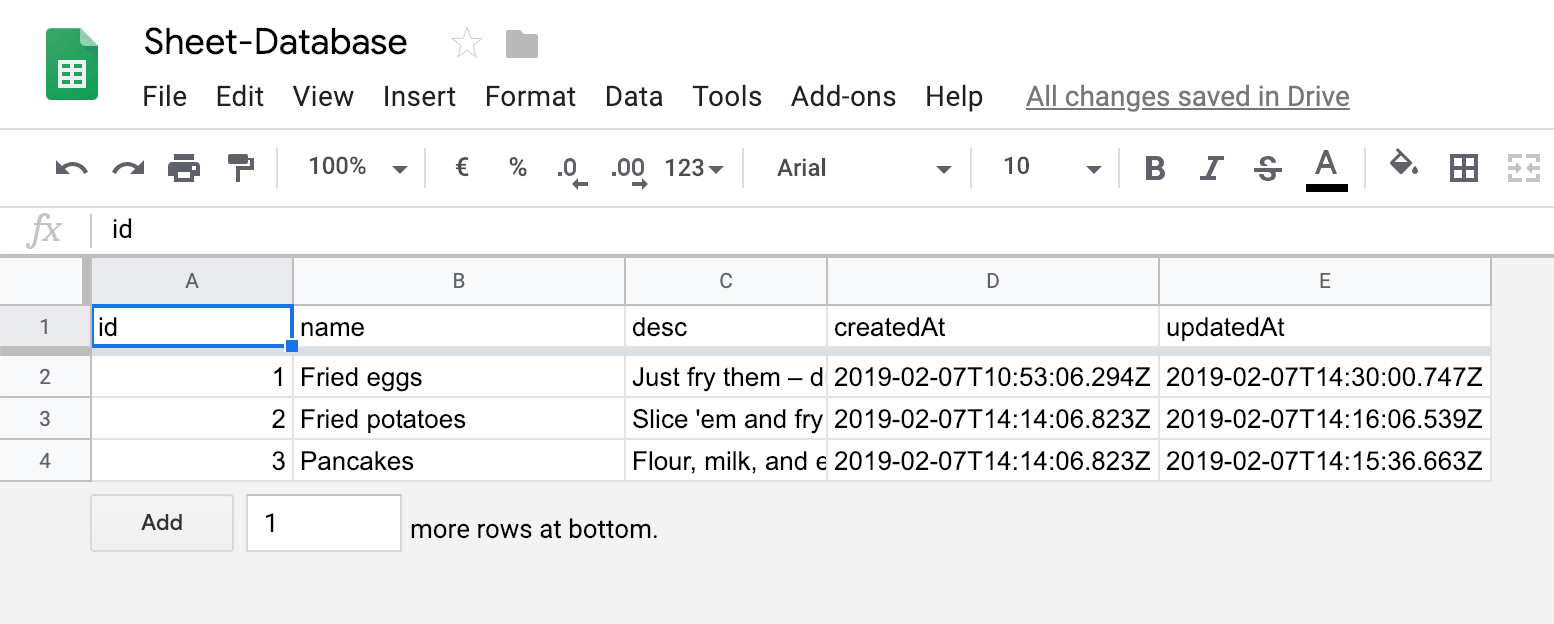Open the Add-ons menu
This screenshot has height=624, width=1554.
[x=843, y=97]
